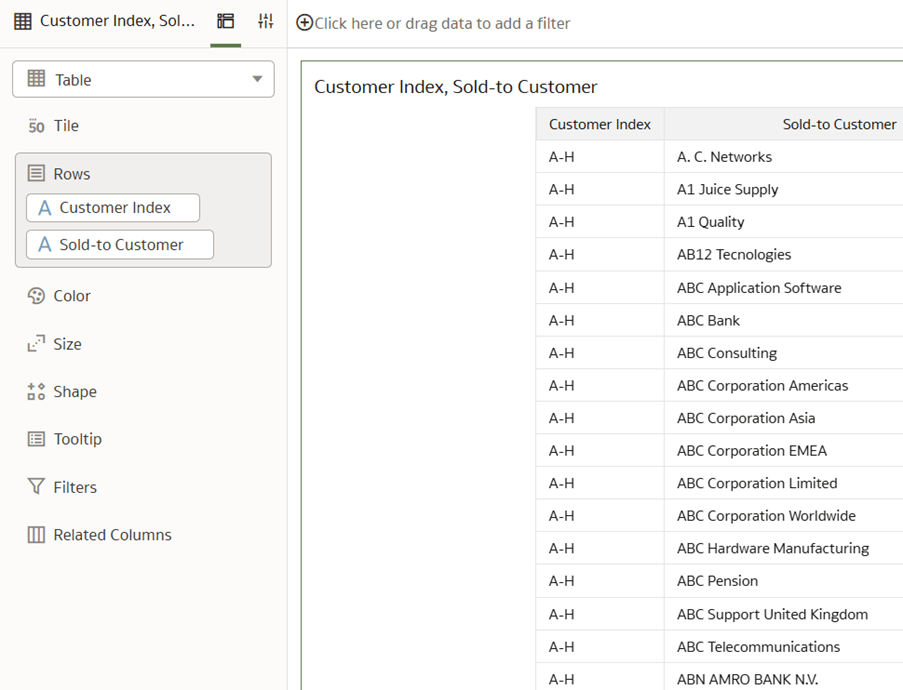Open options for the Customer Index pill
Viewport: 903px width, 690px height.
[x=112, y=208]
